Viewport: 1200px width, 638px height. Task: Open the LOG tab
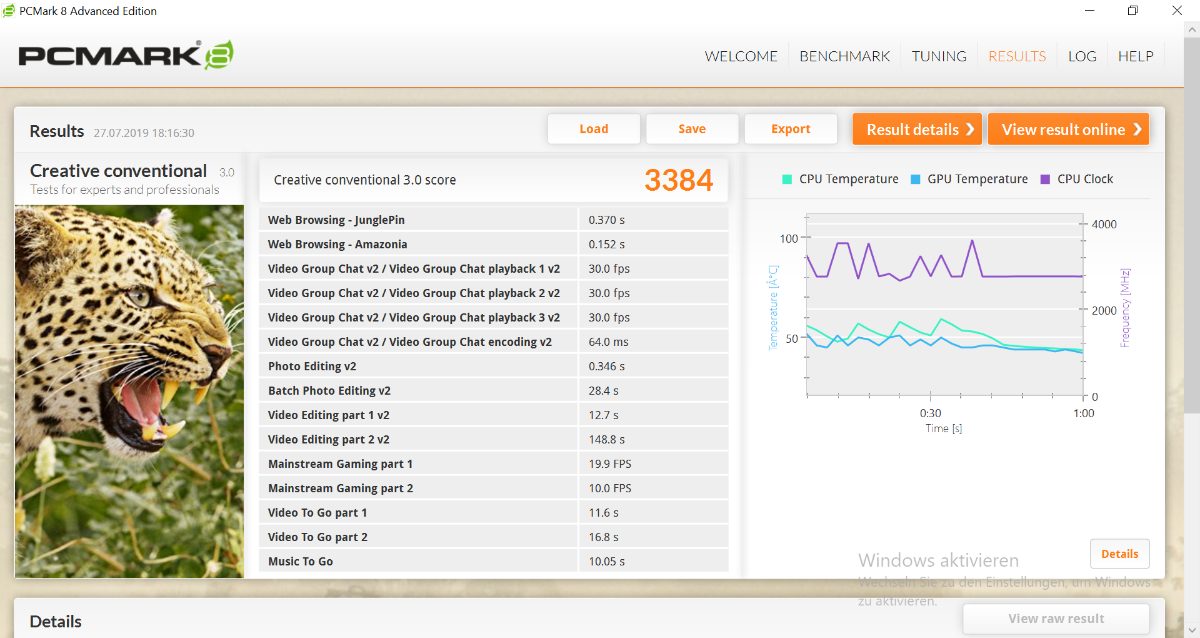(1082, 56)
